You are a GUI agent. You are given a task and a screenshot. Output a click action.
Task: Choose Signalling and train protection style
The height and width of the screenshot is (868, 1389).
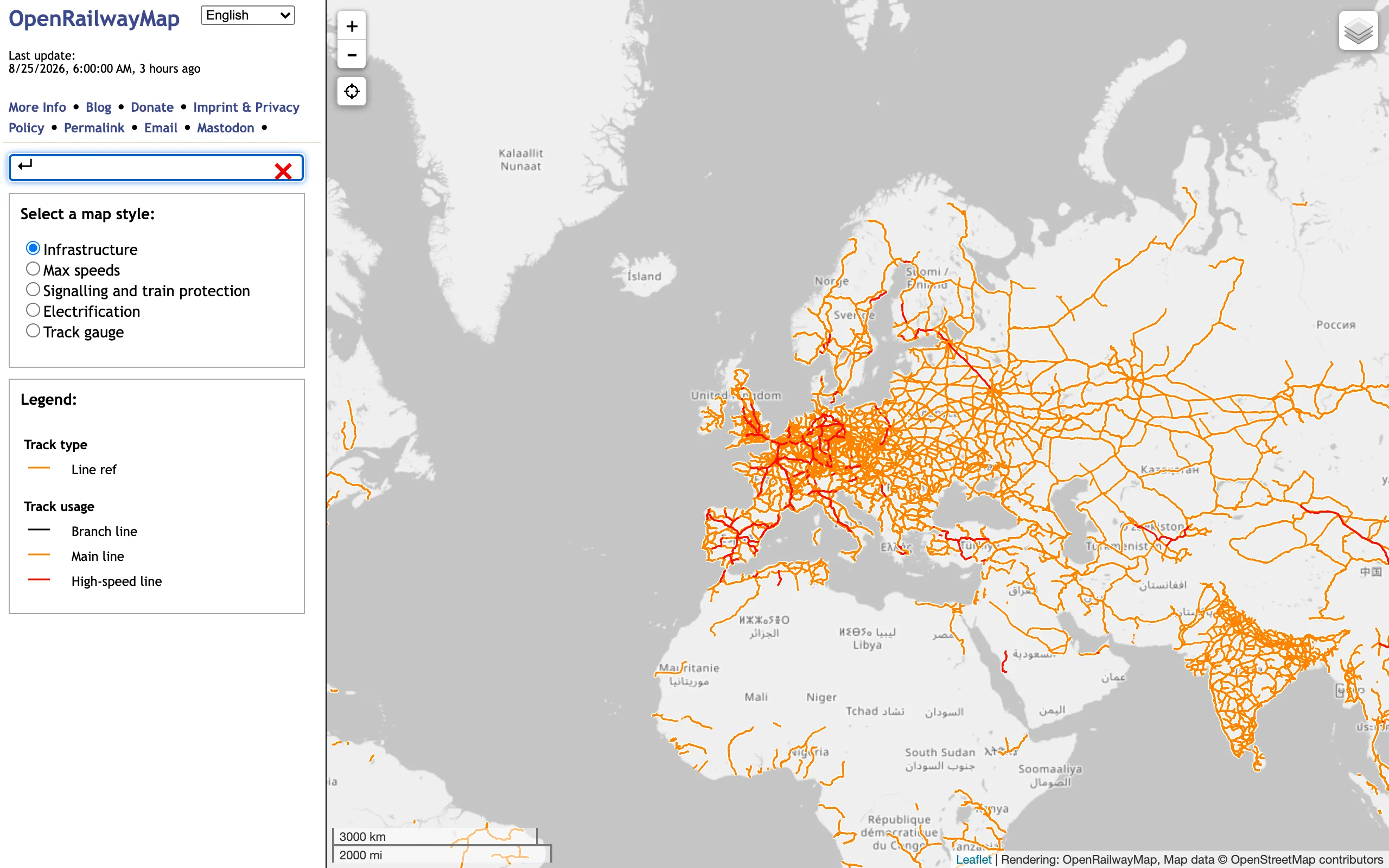tap(33, 290)
